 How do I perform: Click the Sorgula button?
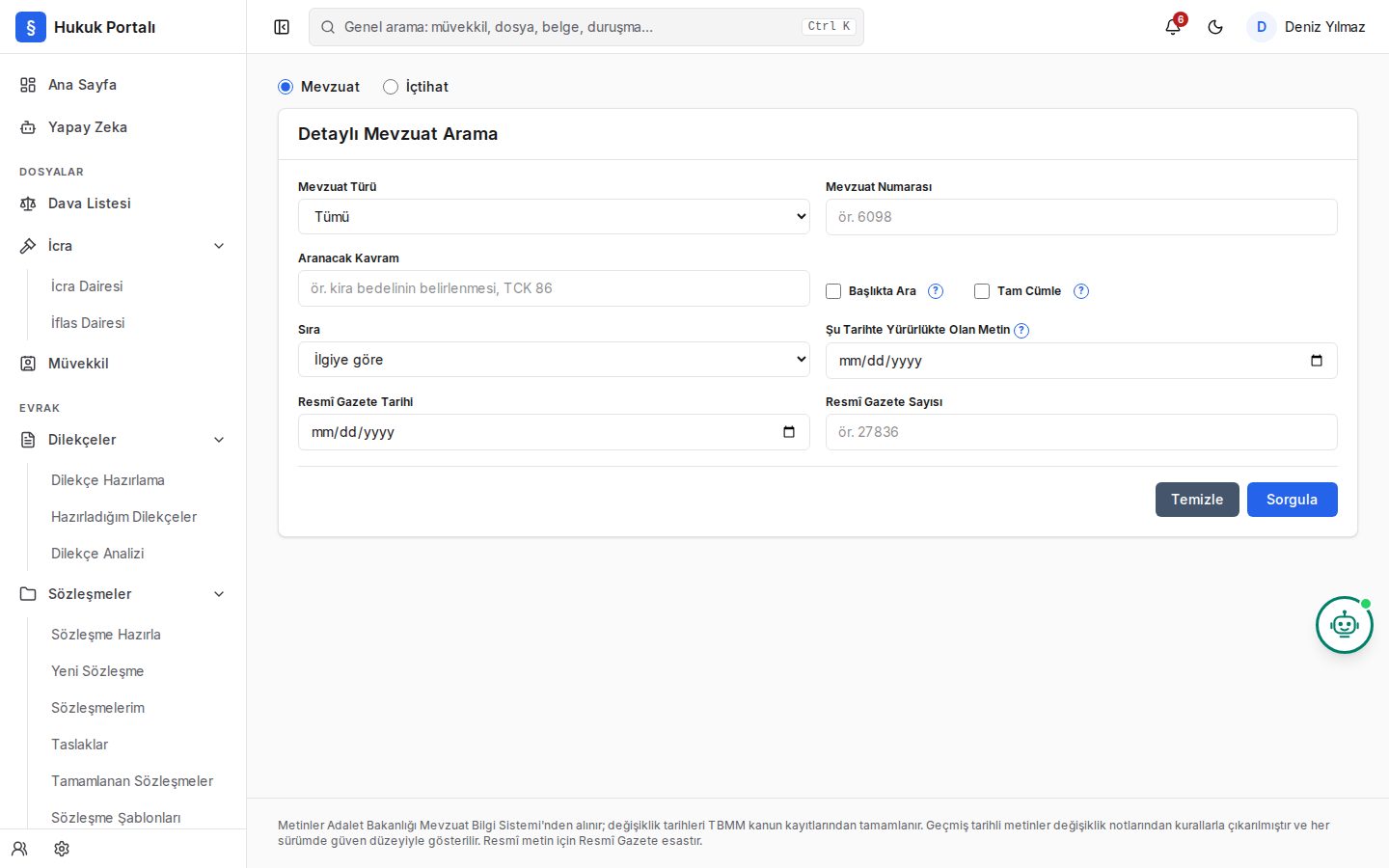pyautogui.click(x=1293, y=500)
